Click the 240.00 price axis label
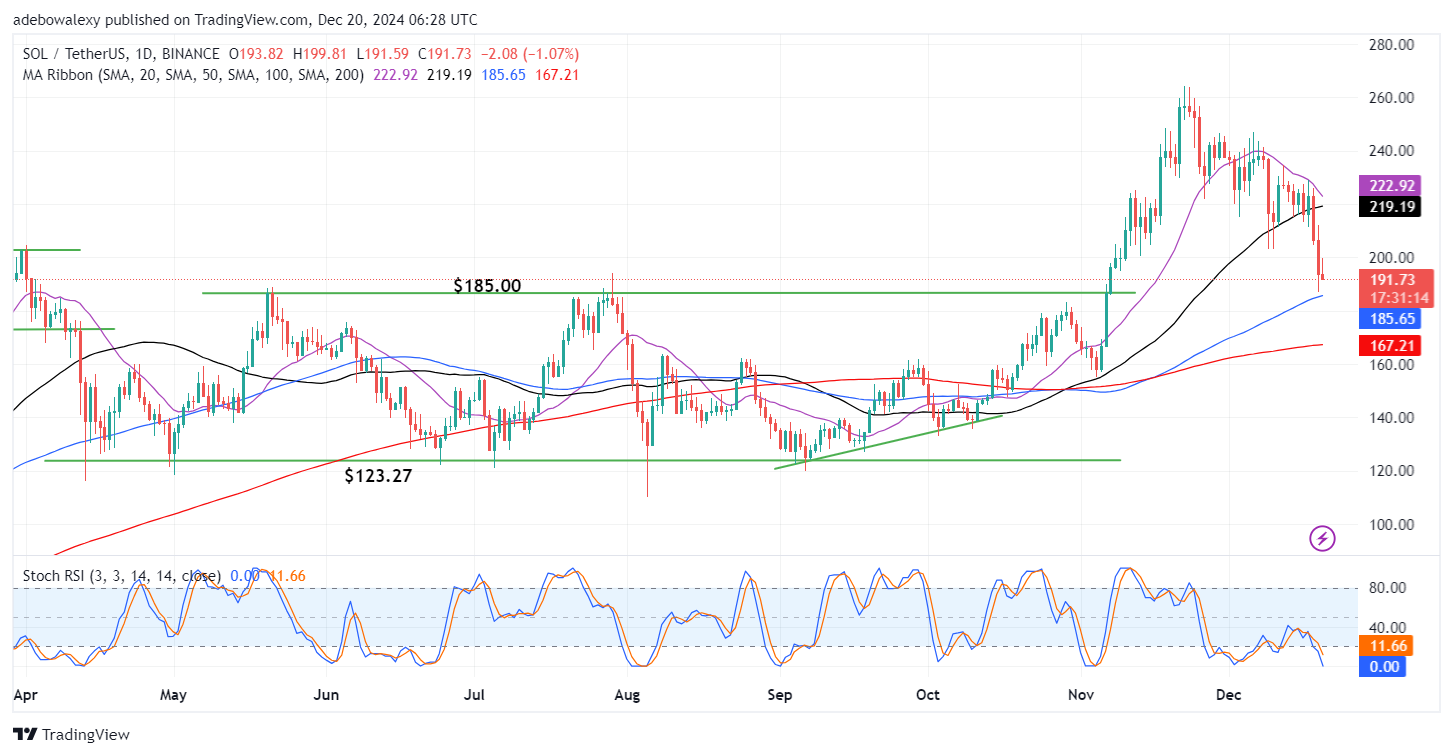 1391,151
